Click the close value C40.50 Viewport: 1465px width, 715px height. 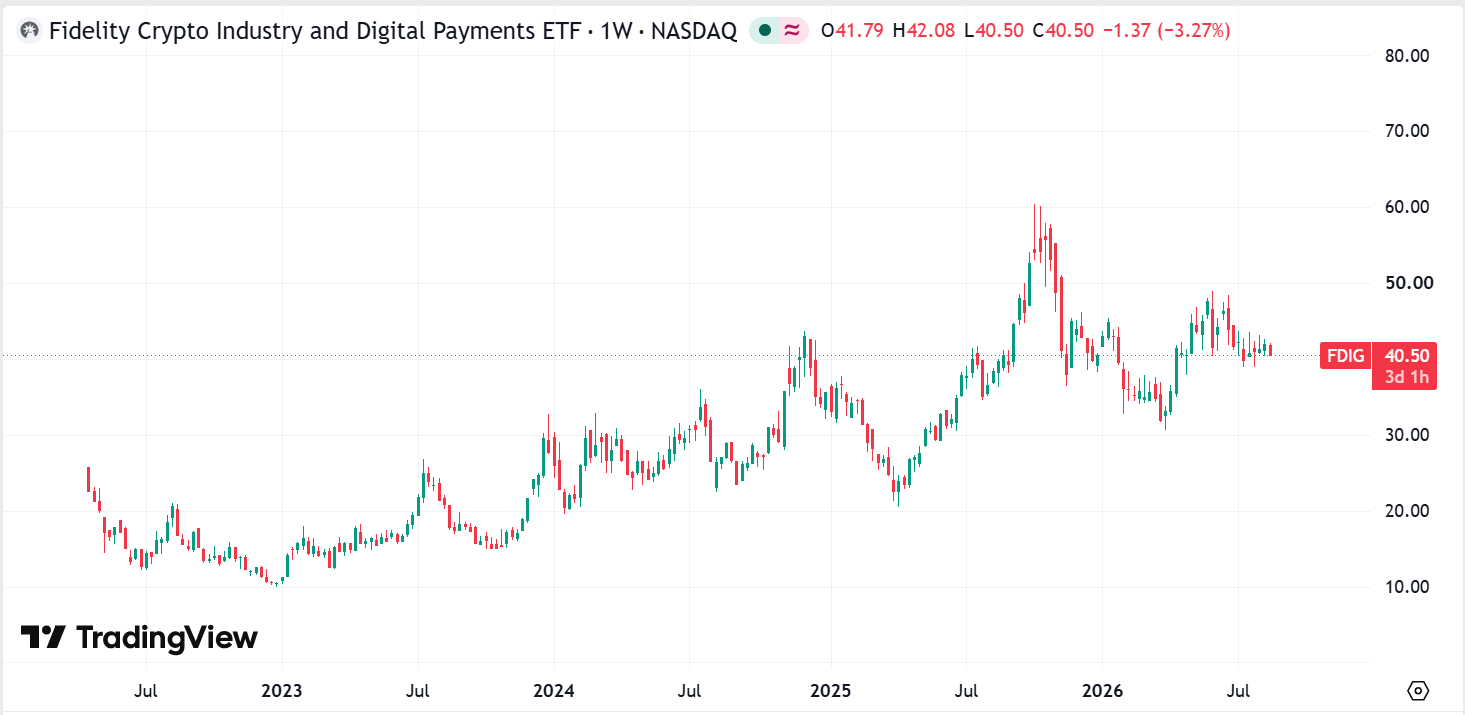tap(1063, 31)
